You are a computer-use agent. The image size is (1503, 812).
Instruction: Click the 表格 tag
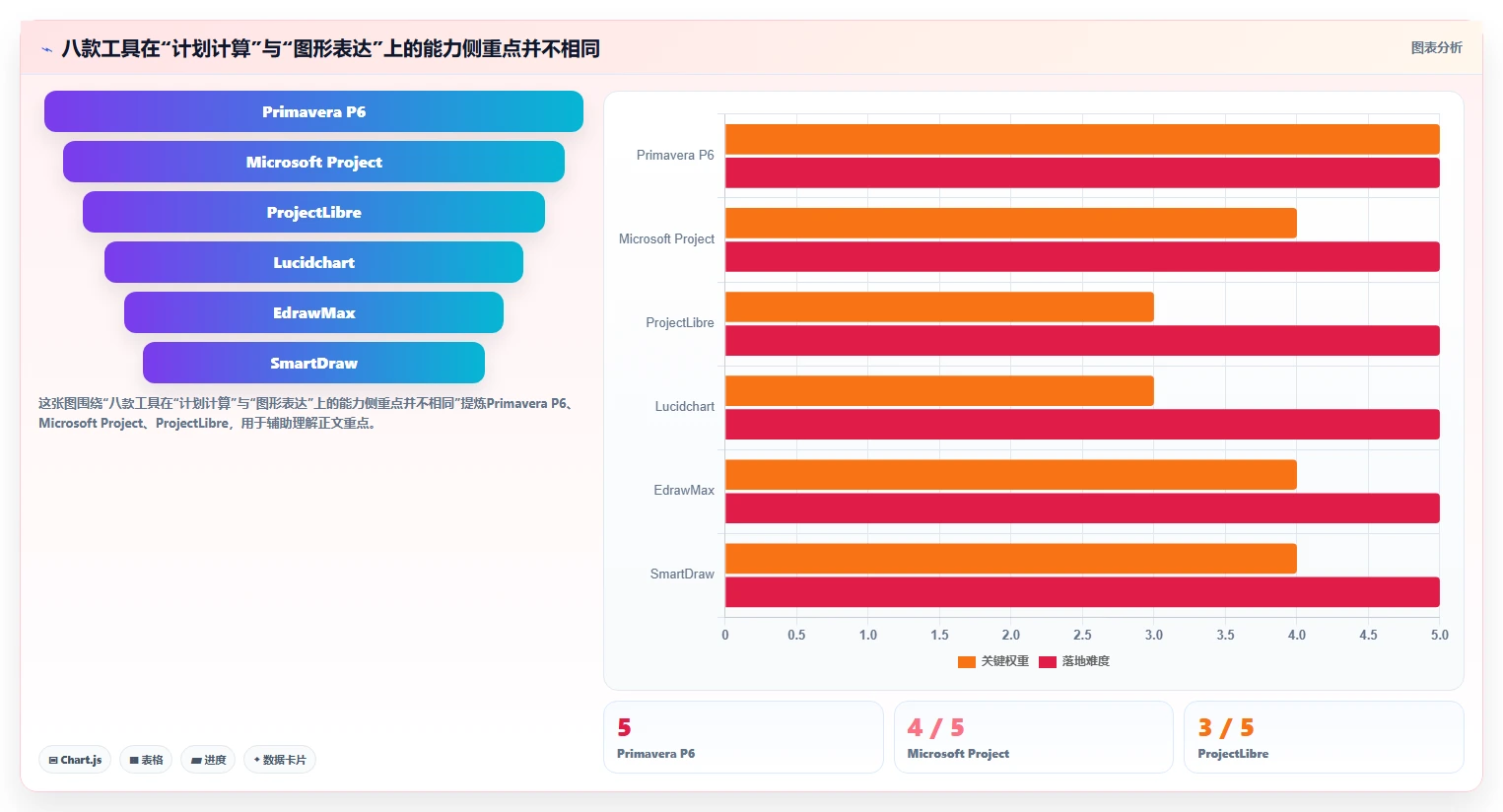click(146, 760)
